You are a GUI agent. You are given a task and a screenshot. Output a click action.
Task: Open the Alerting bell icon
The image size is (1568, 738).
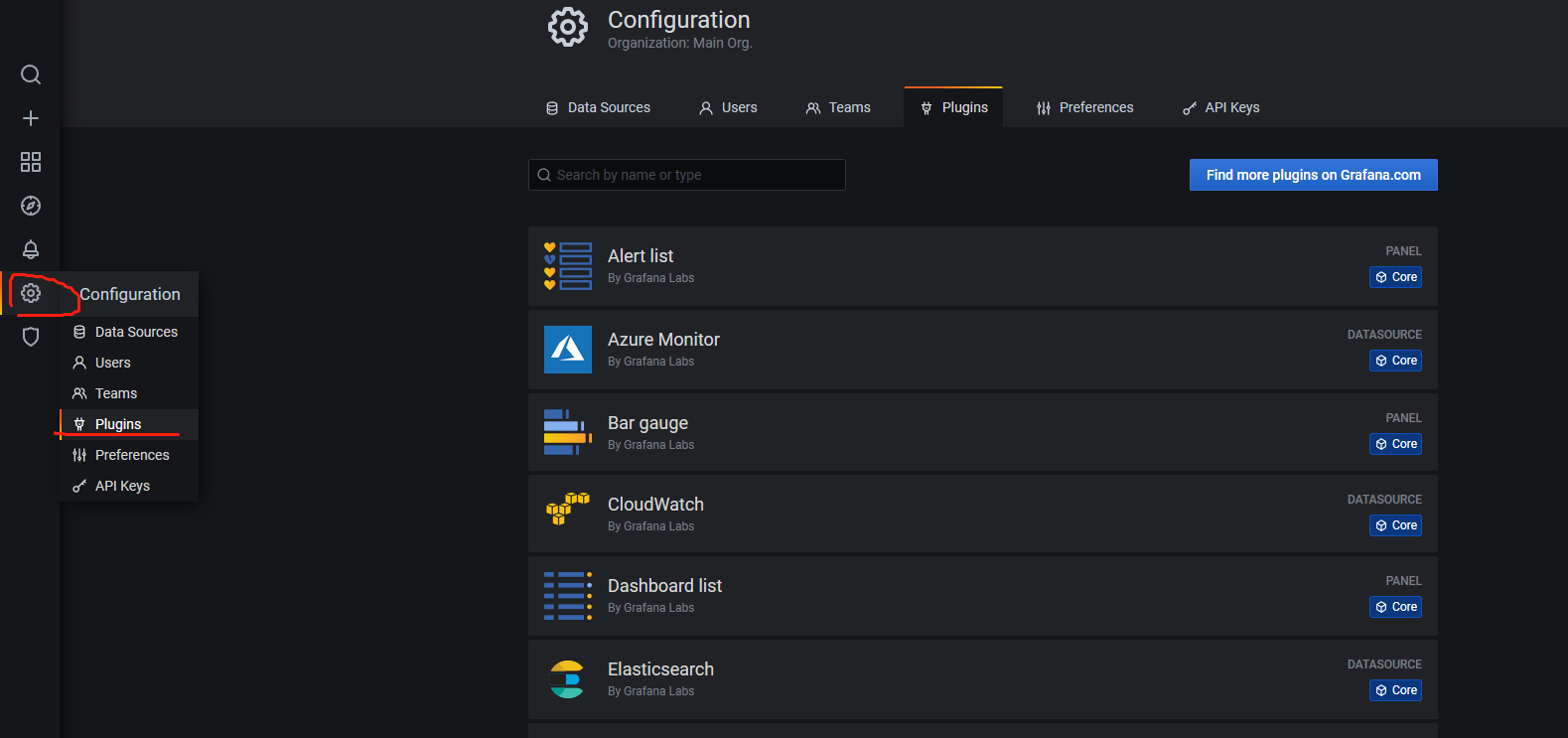click(31, 249)
